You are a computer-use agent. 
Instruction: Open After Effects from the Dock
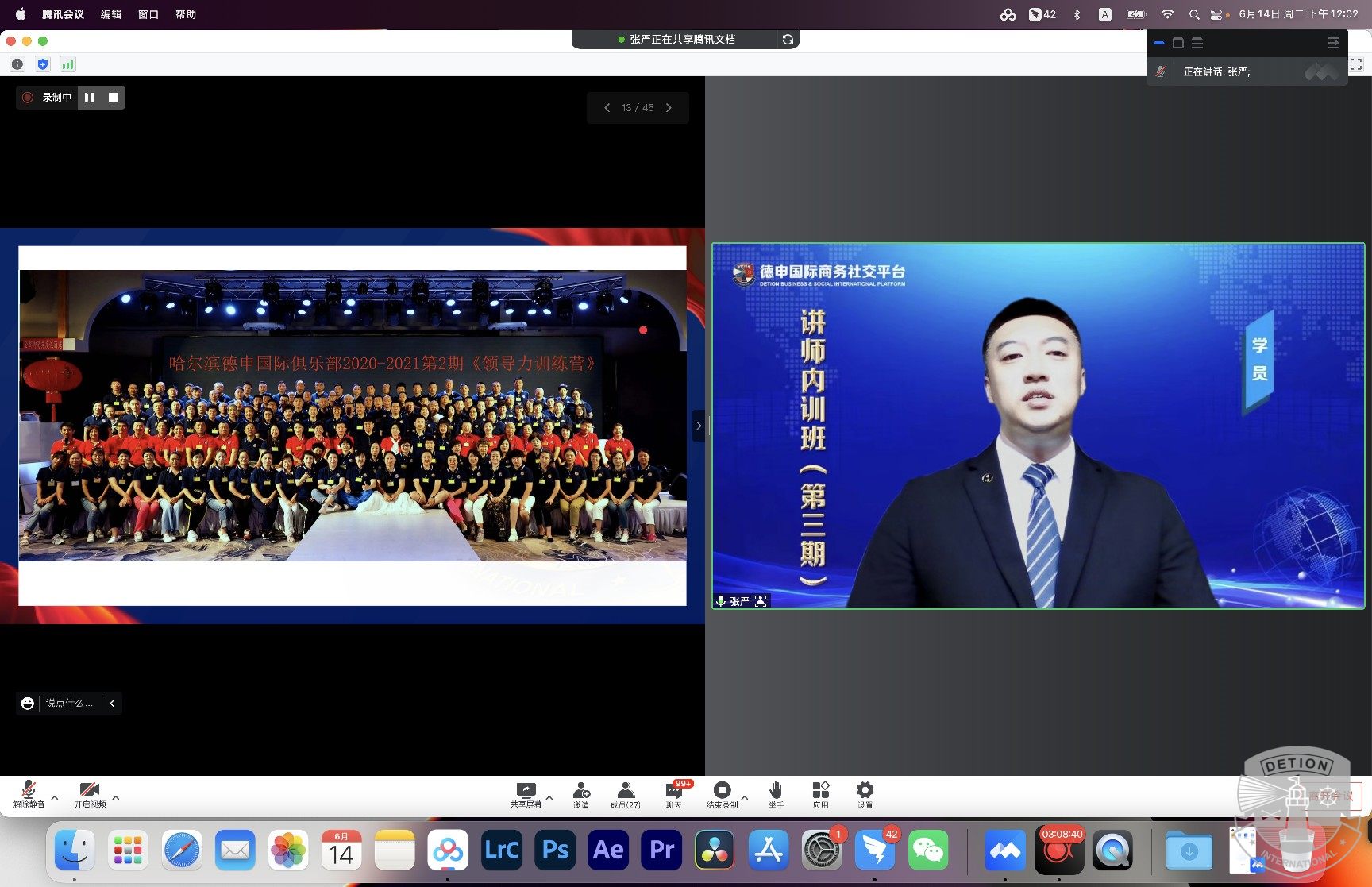click(608, 850)
